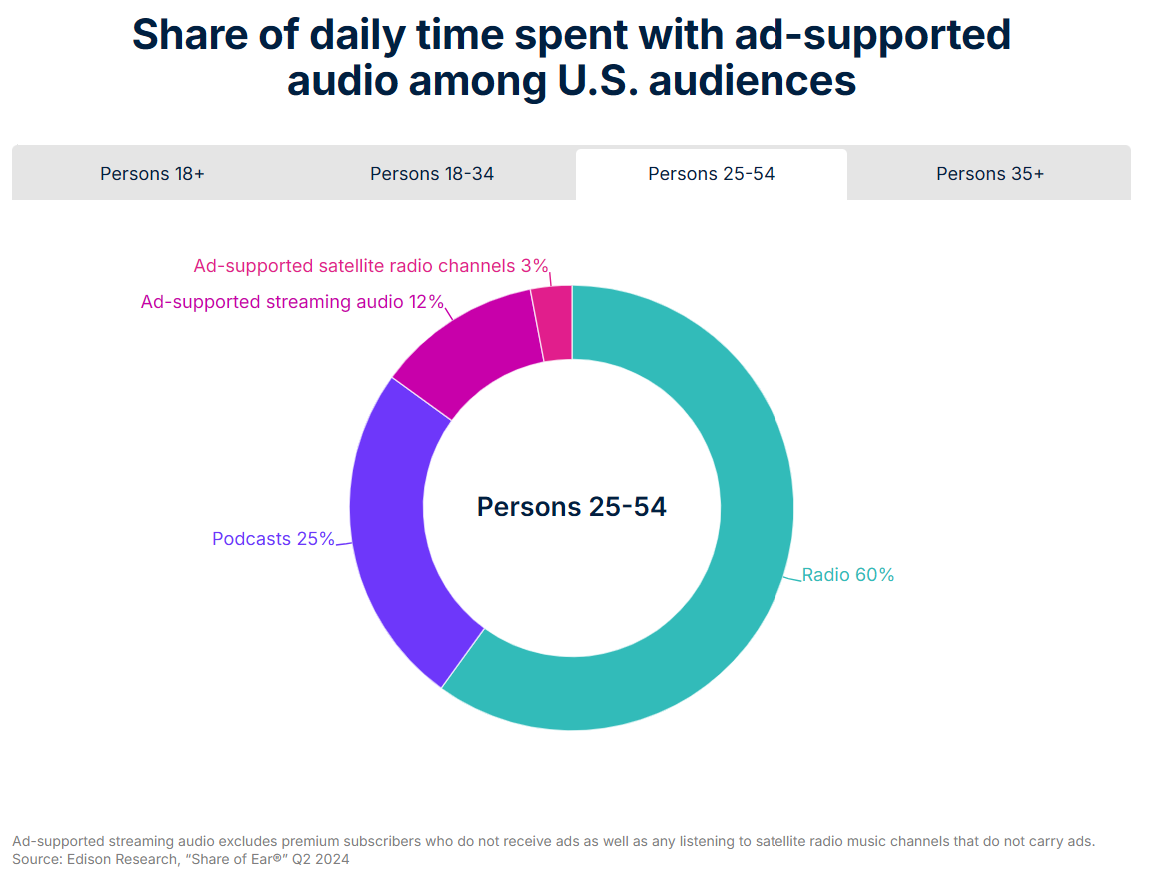
Task: Open the Persons 25-54 tab
Action: coord(711,174)
